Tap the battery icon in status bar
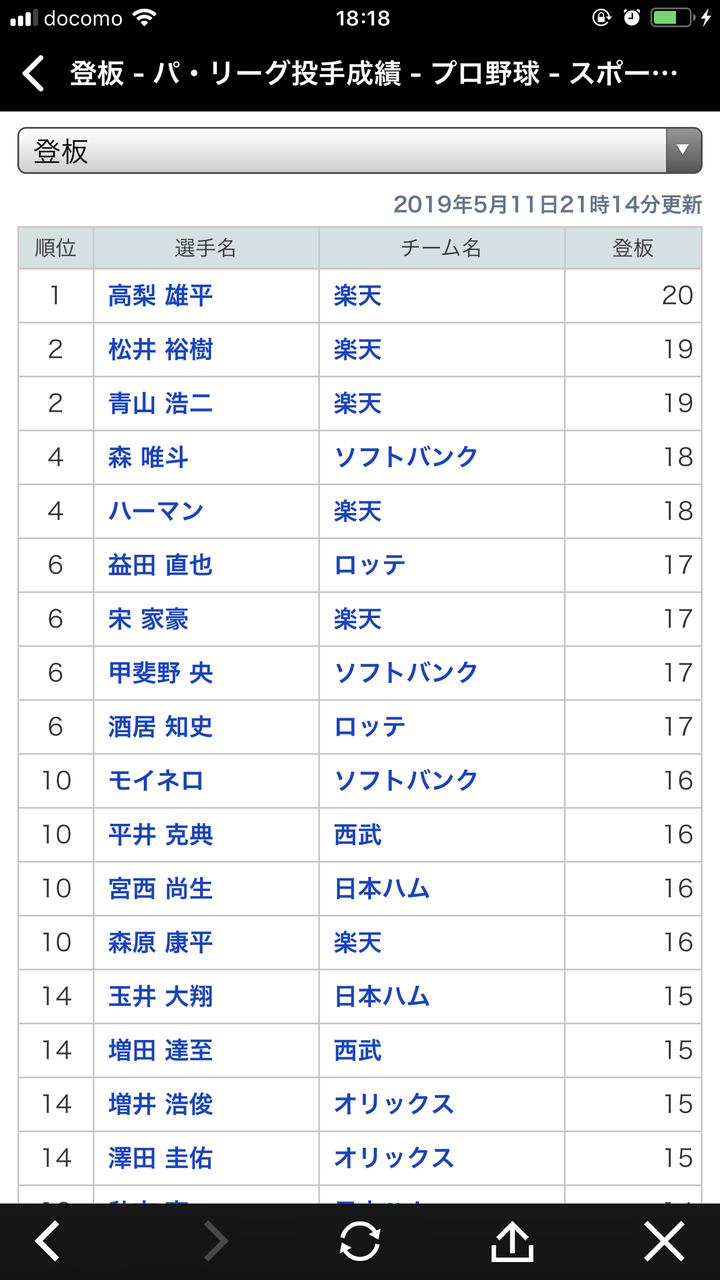 (670, 18)
